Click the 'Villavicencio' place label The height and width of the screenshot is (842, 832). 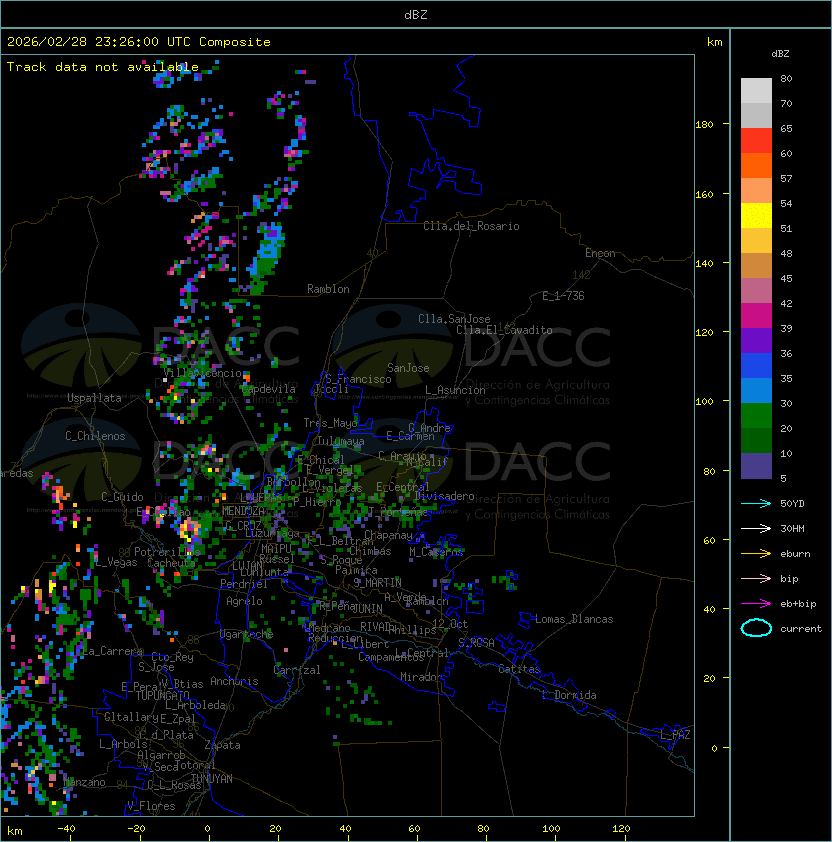pos(202,373)
